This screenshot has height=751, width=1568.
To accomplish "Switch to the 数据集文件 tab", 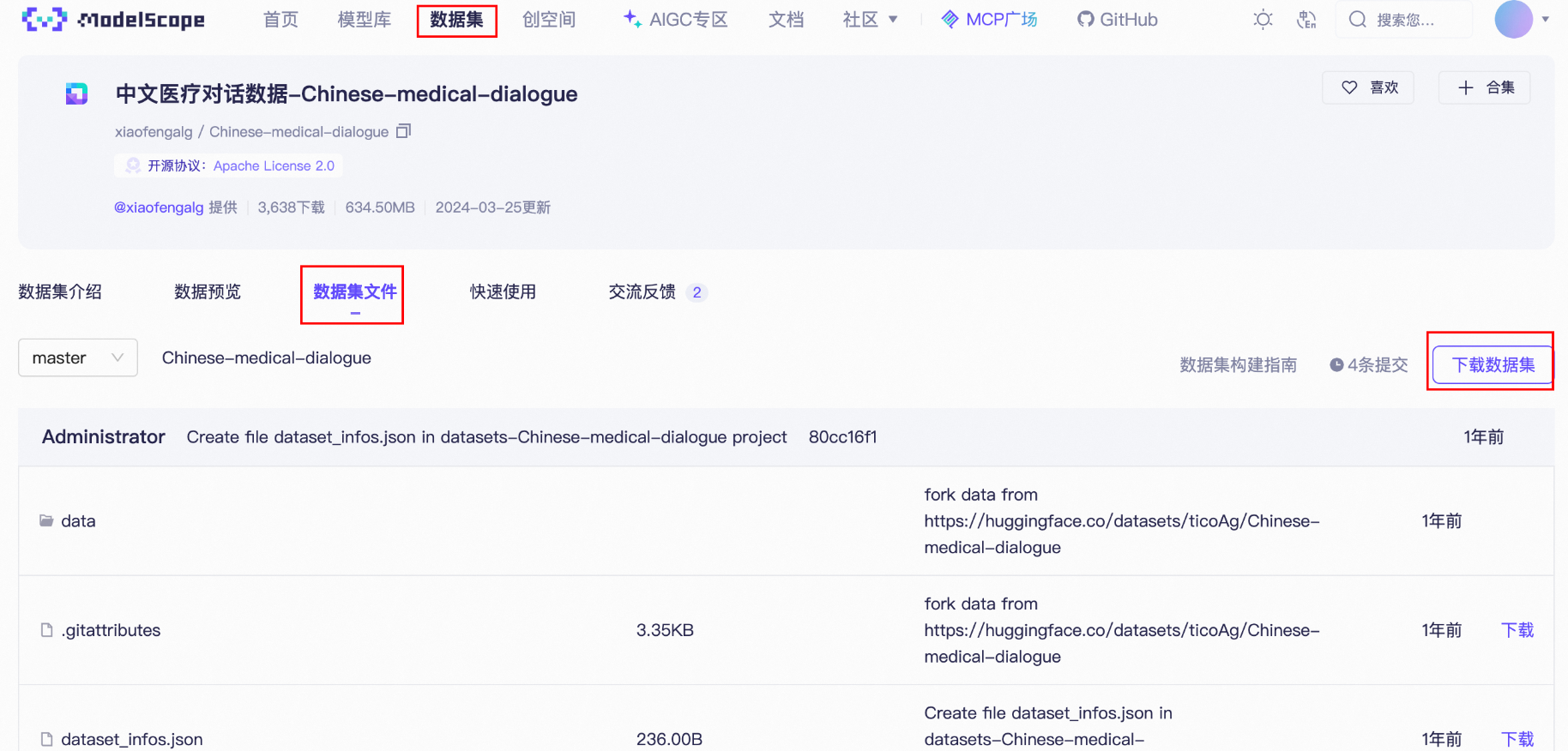I will tap(355, 292).
